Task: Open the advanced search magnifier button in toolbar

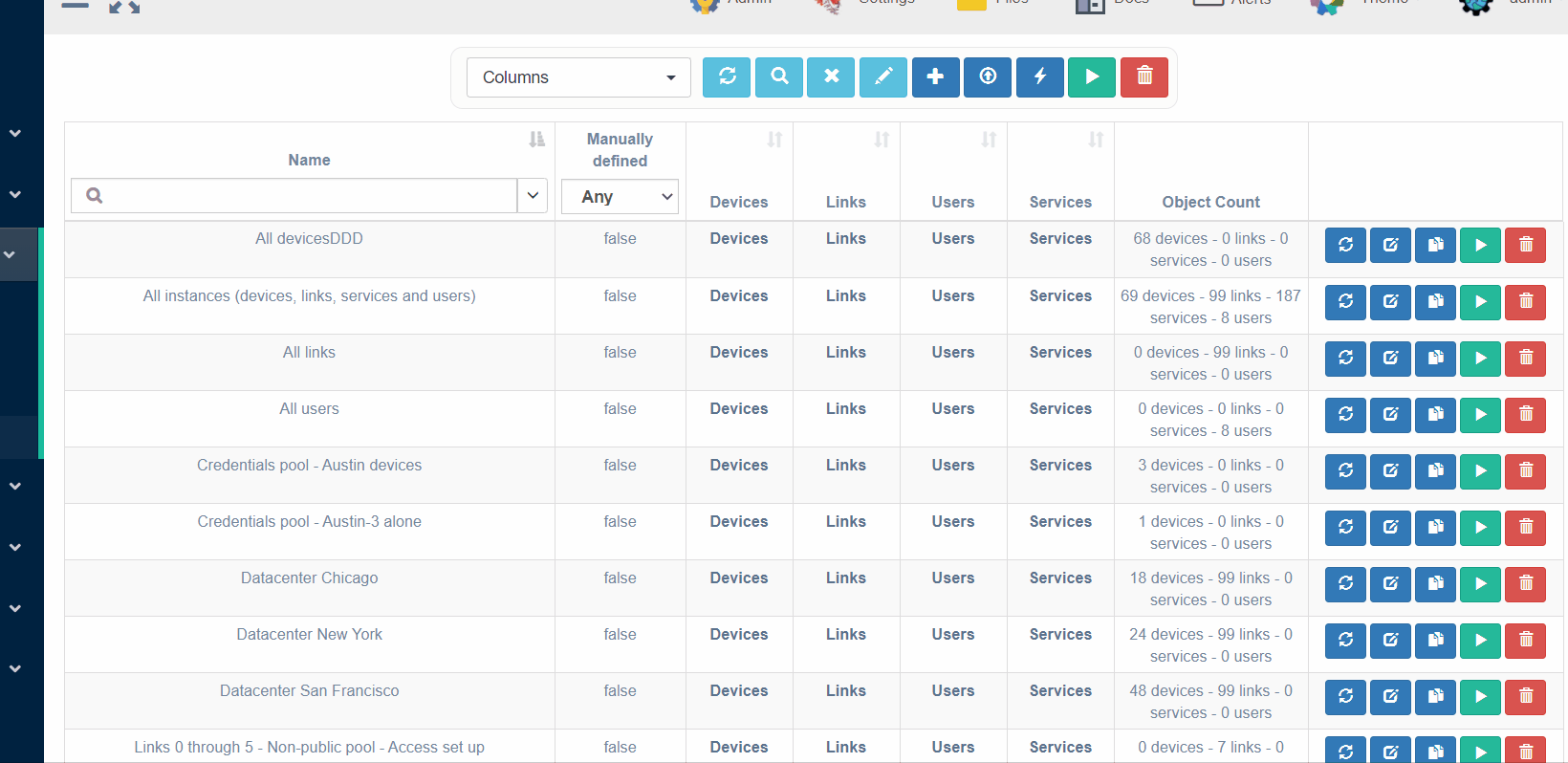Action: 779,76
